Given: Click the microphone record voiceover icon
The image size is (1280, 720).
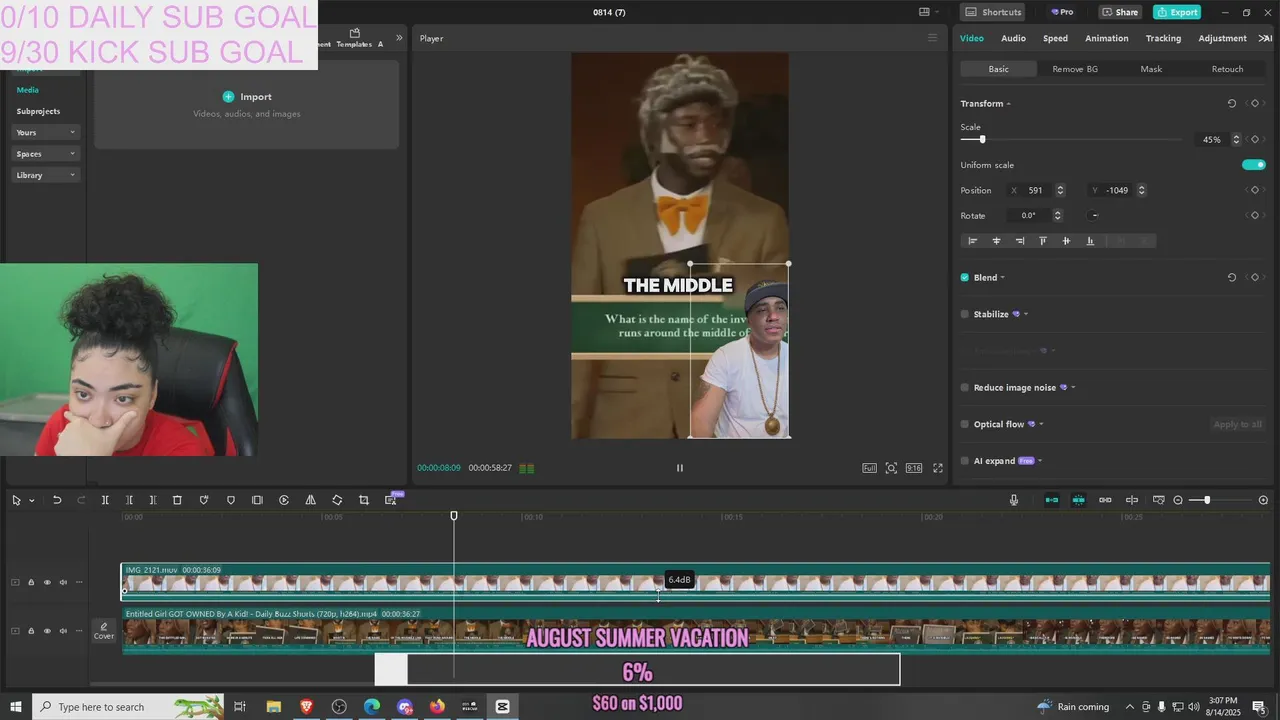Looking at the screenshot, I should click(x=1014, y=500).
